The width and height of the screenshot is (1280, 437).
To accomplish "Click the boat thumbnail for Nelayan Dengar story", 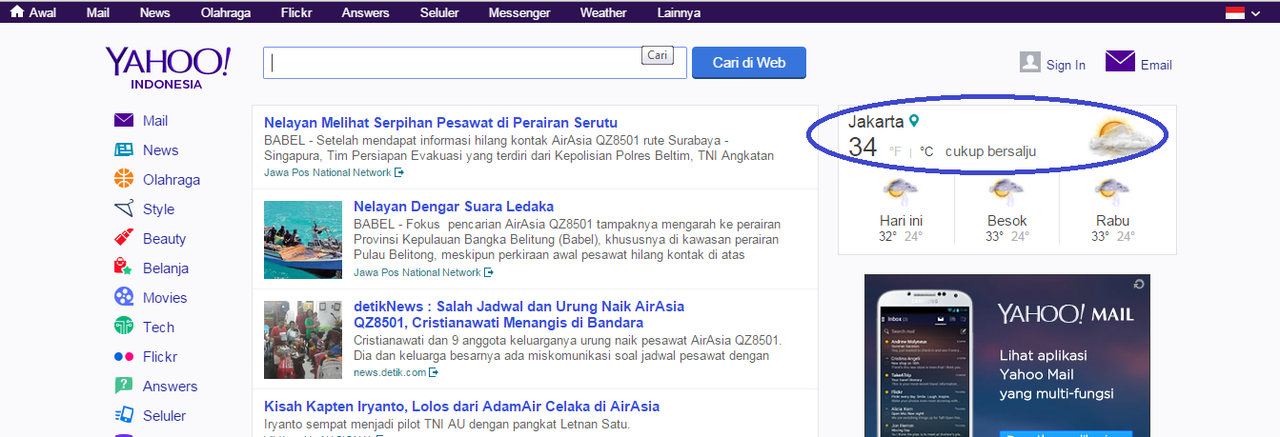I will (303, 239).
